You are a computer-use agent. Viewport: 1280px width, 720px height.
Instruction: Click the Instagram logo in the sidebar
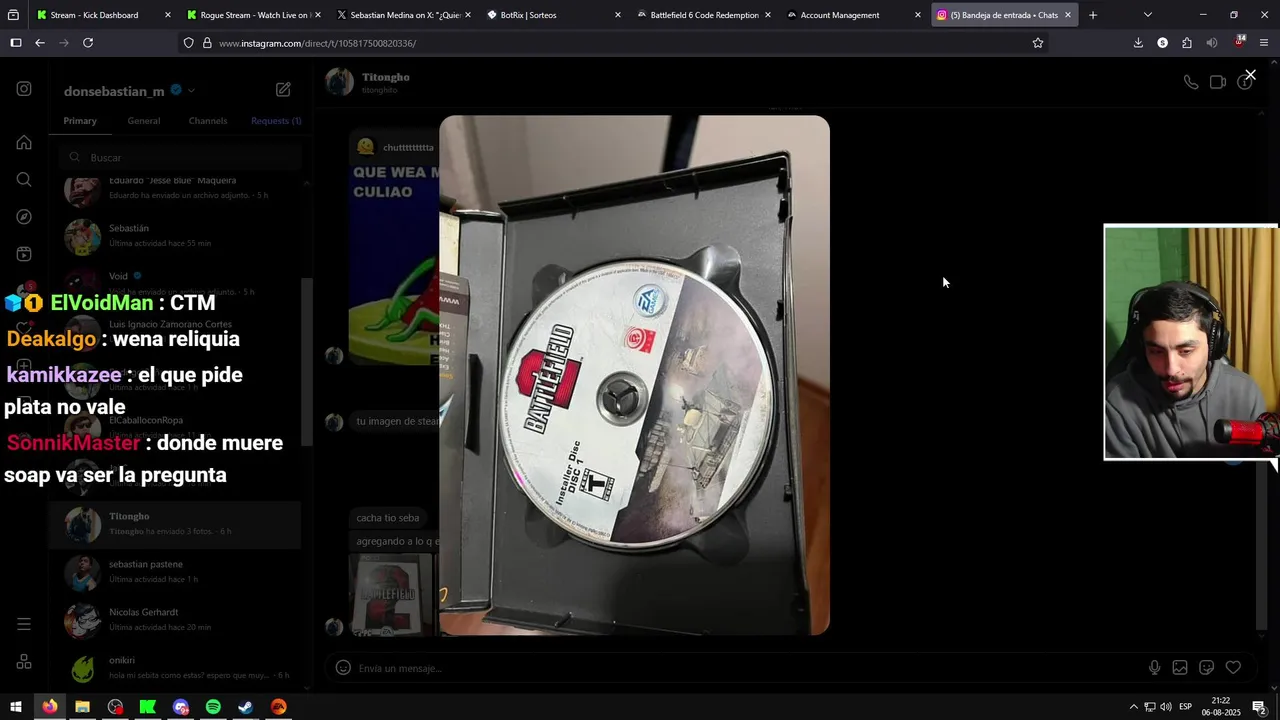coord(24,89)
